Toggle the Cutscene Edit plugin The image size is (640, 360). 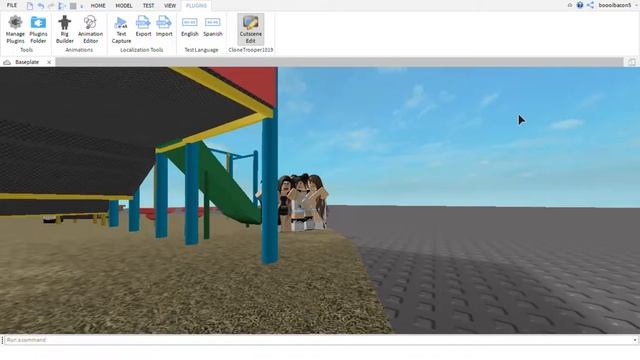point(251,29)
